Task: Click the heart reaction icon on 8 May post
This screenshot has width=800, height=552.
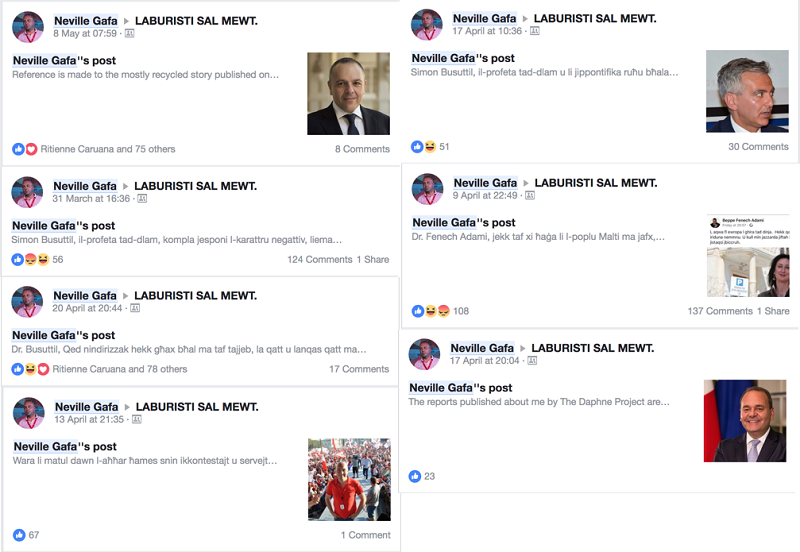Action: pyautogui.click(x=32, y=149)
